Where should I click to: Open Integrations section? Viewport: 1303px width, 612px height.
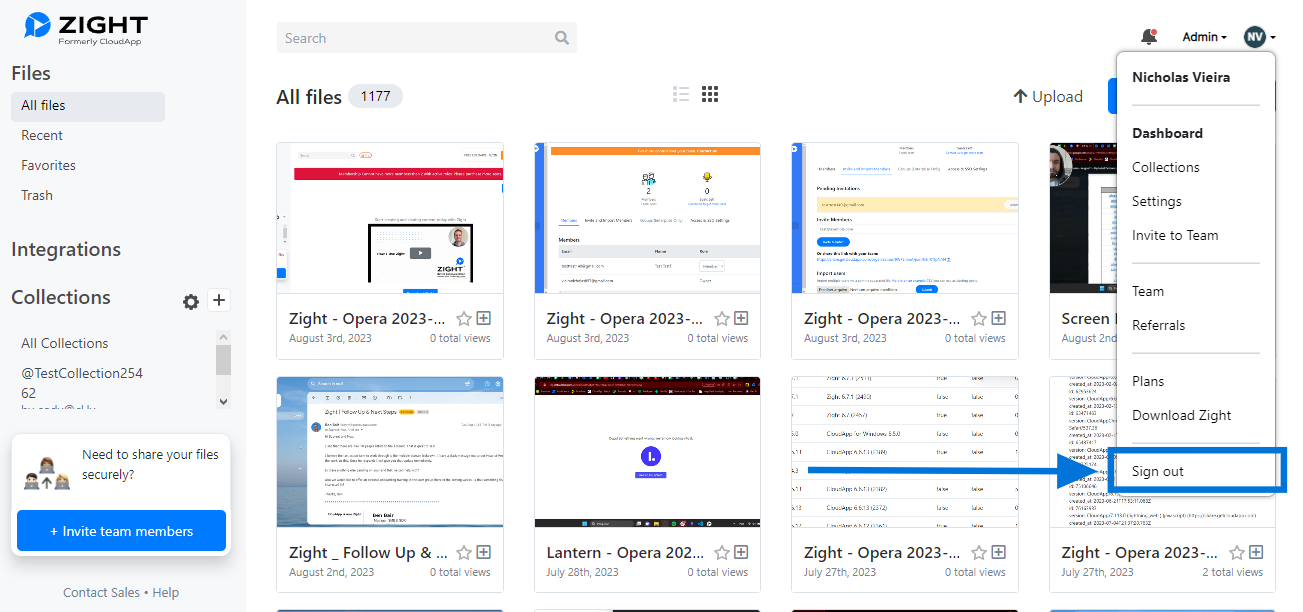click(66, 249)
